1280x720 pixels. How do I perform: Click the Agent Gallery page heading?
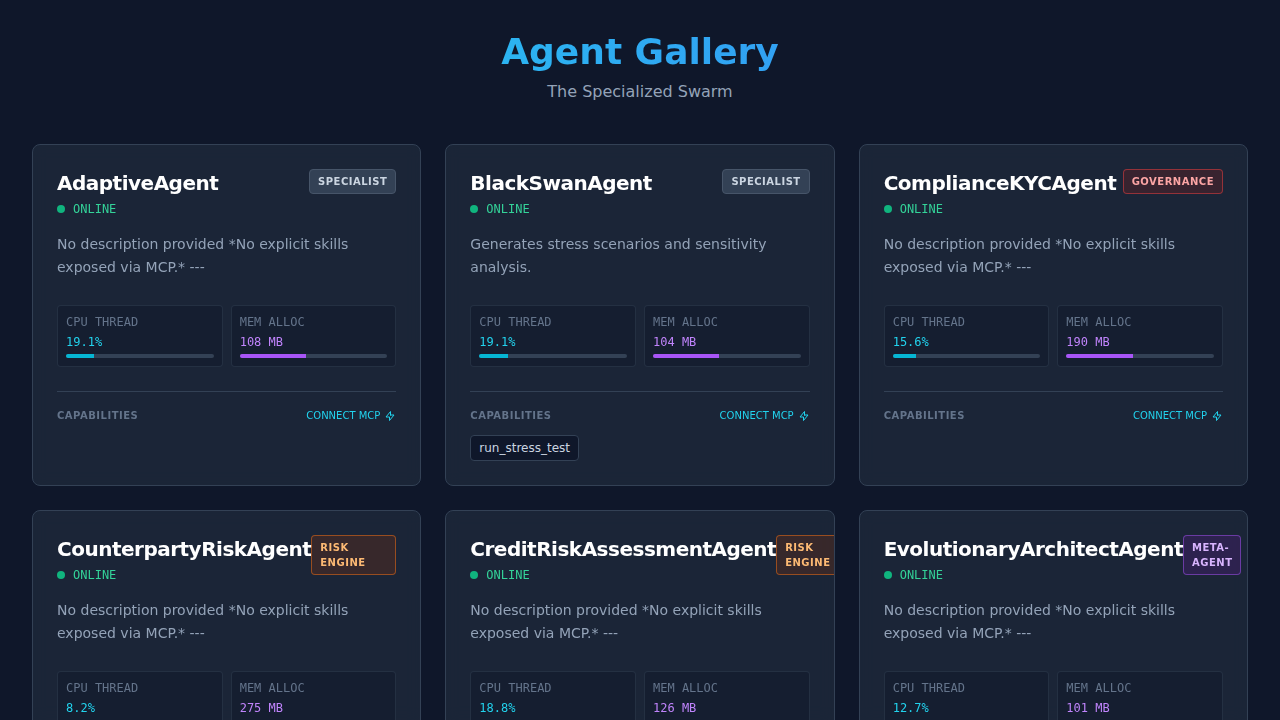pyautogui.click(x=640, y=52)
